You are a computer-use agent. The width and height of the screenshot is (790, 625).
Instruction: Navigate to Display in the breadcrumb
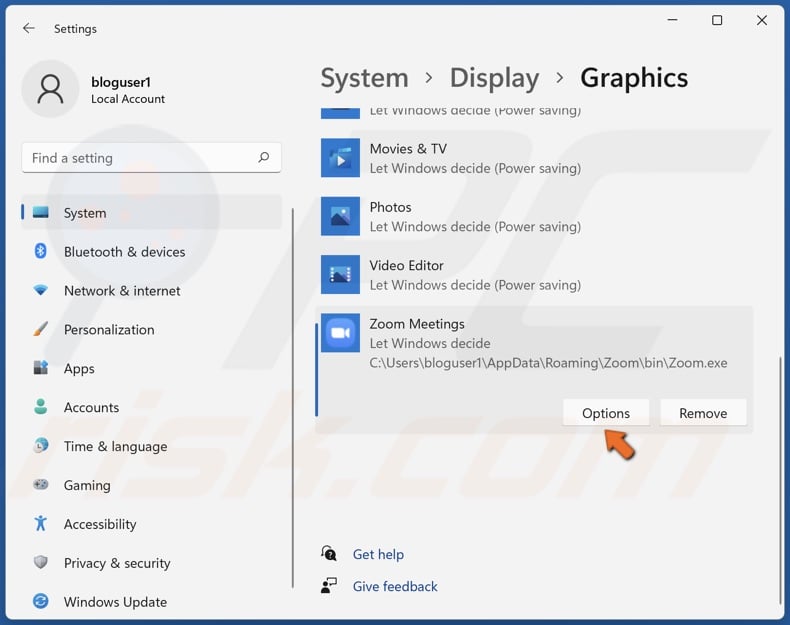click(494, 78)
